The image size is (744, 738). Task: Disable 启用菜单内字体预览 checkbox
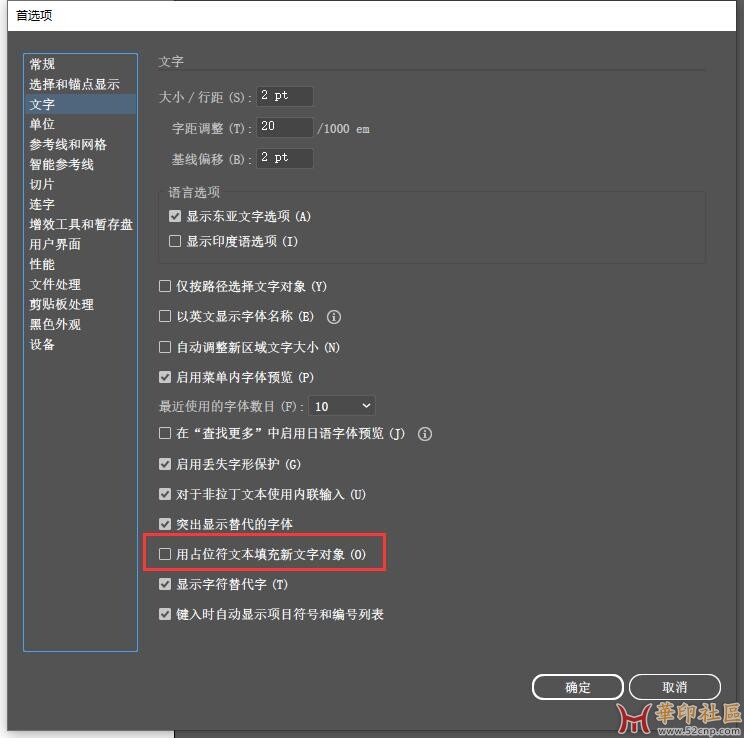click(166, 378)
